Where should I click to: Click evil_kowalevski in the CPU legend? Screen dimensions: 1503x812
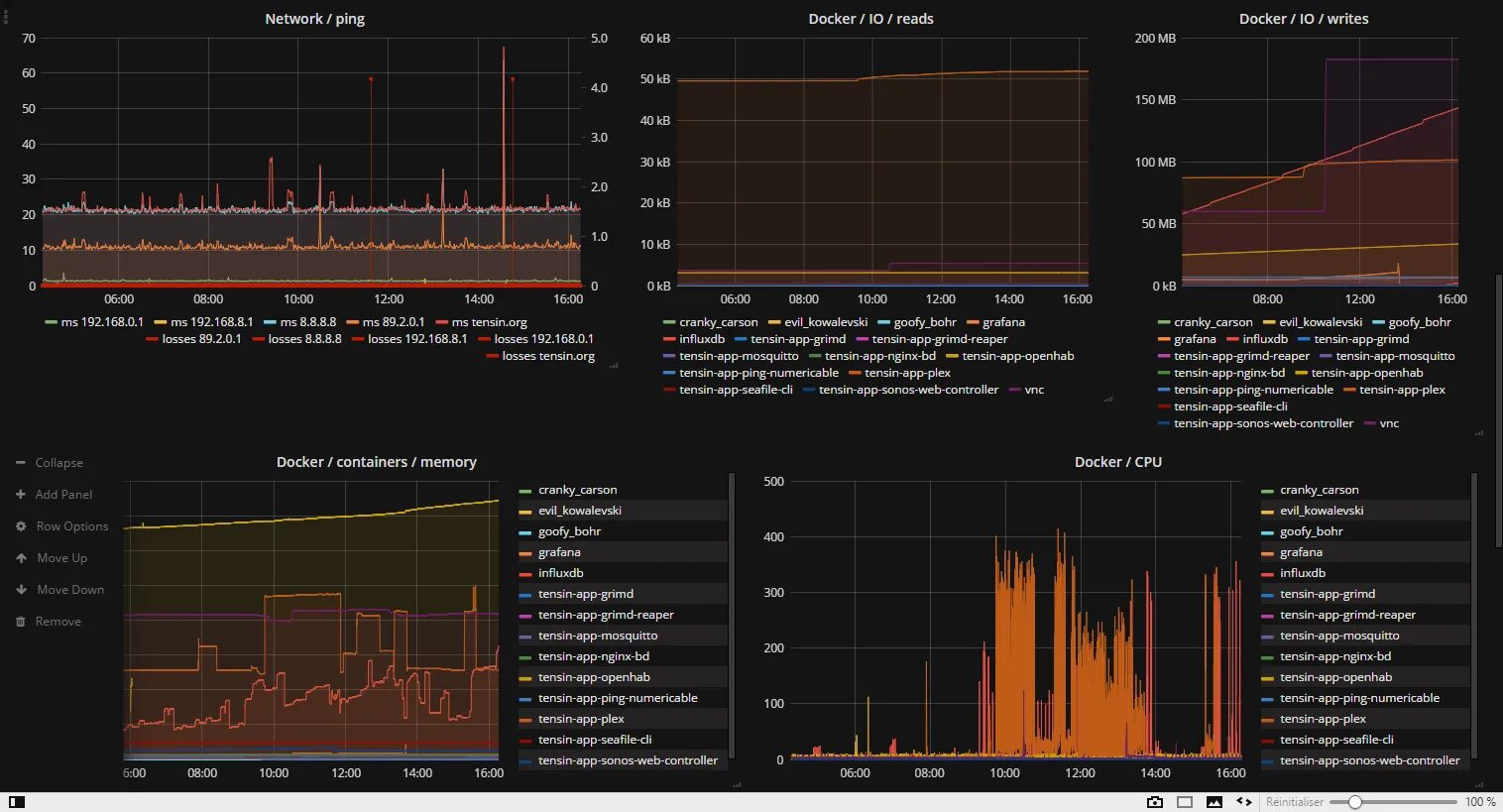(x=1322, y=511)
